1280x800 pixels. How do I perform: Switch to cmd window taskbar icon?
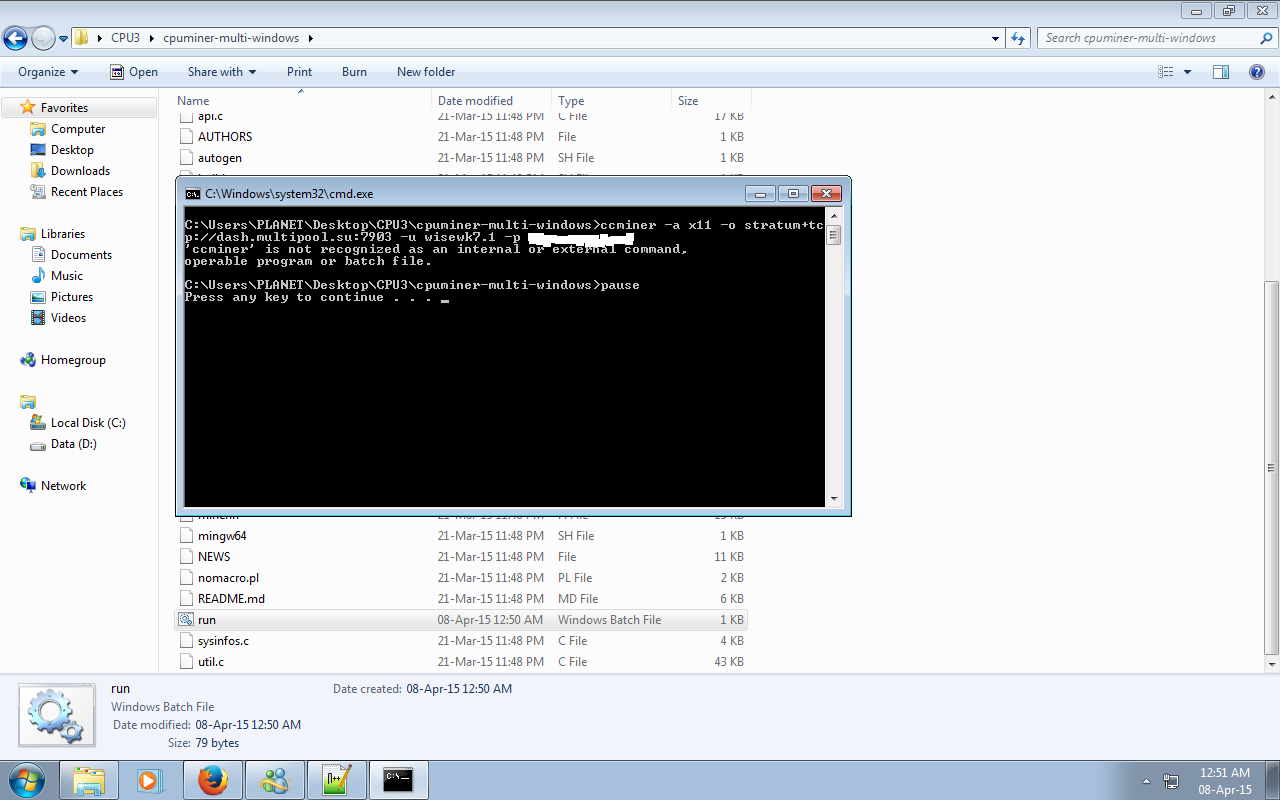[399, 780]
